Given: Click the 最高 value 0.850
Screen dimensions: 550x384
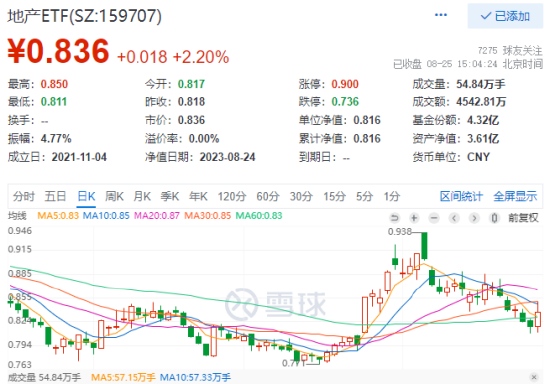Looking at the screenshot, I should tap(54, 84).
